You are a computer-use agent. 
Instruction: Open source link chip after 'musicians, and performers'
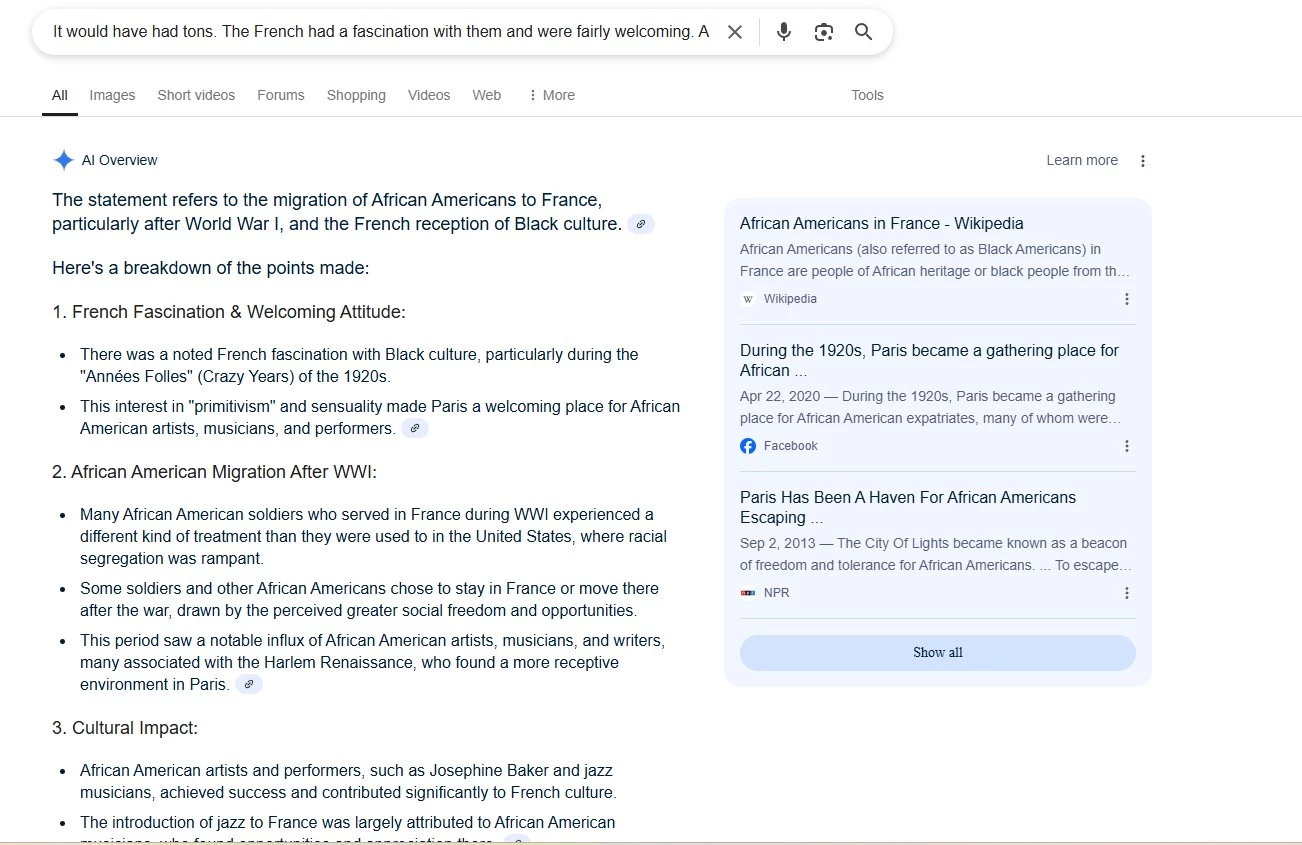415,428
